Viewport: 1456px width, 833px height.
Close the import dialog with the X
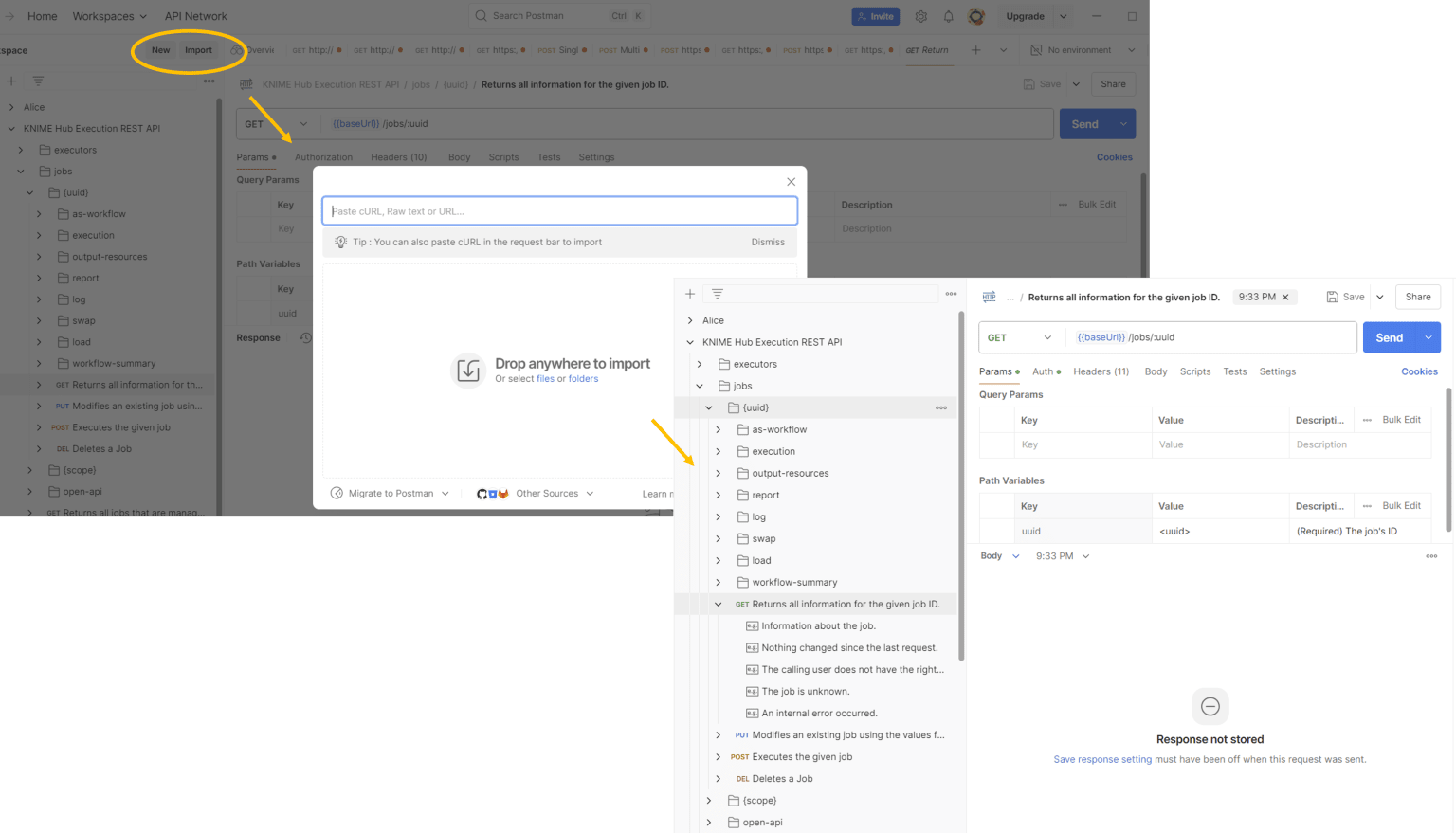(x=791, y=182)
